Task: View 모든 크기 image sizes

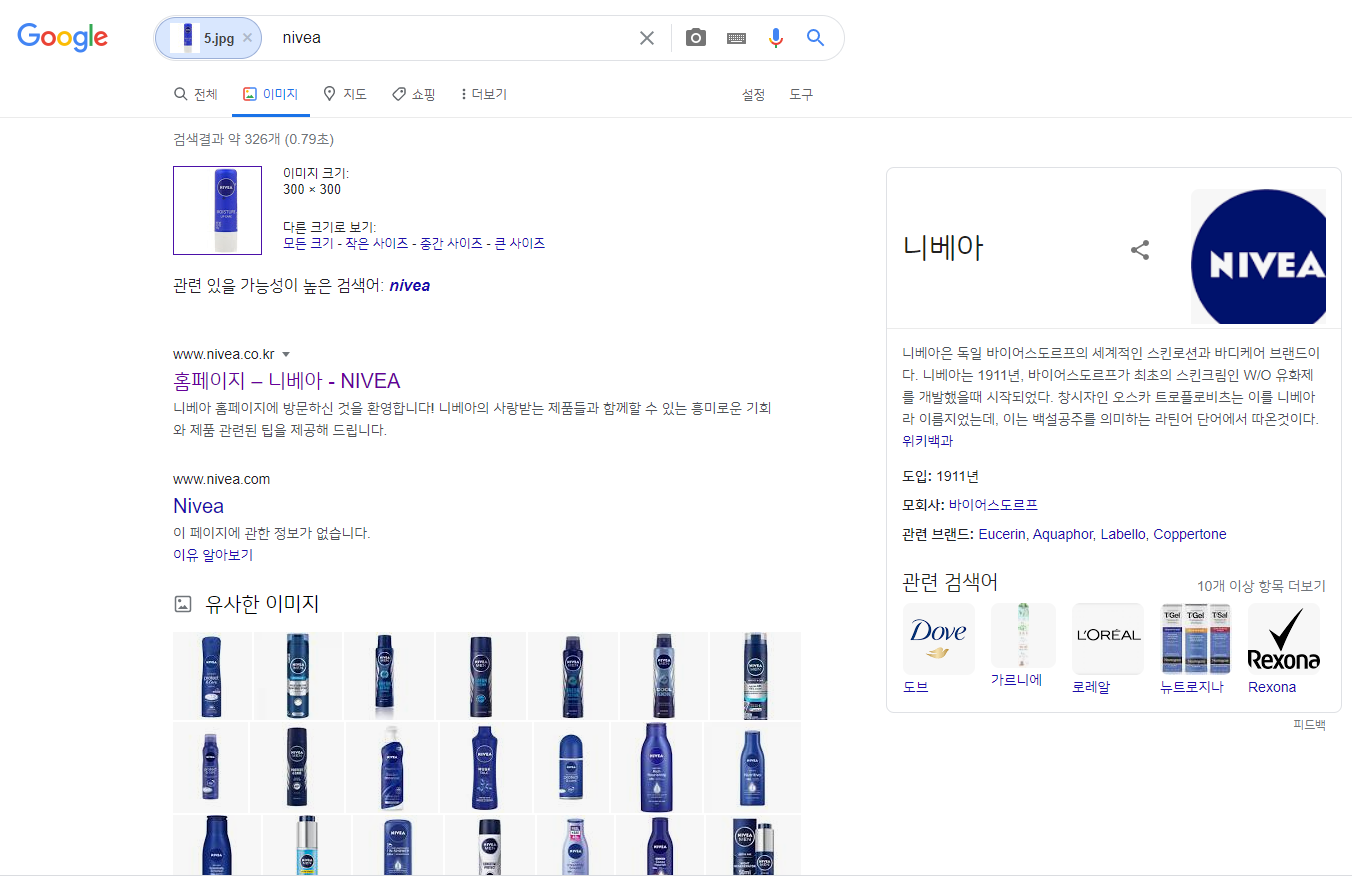Action: pyautogui.click(x=308, y=243)
